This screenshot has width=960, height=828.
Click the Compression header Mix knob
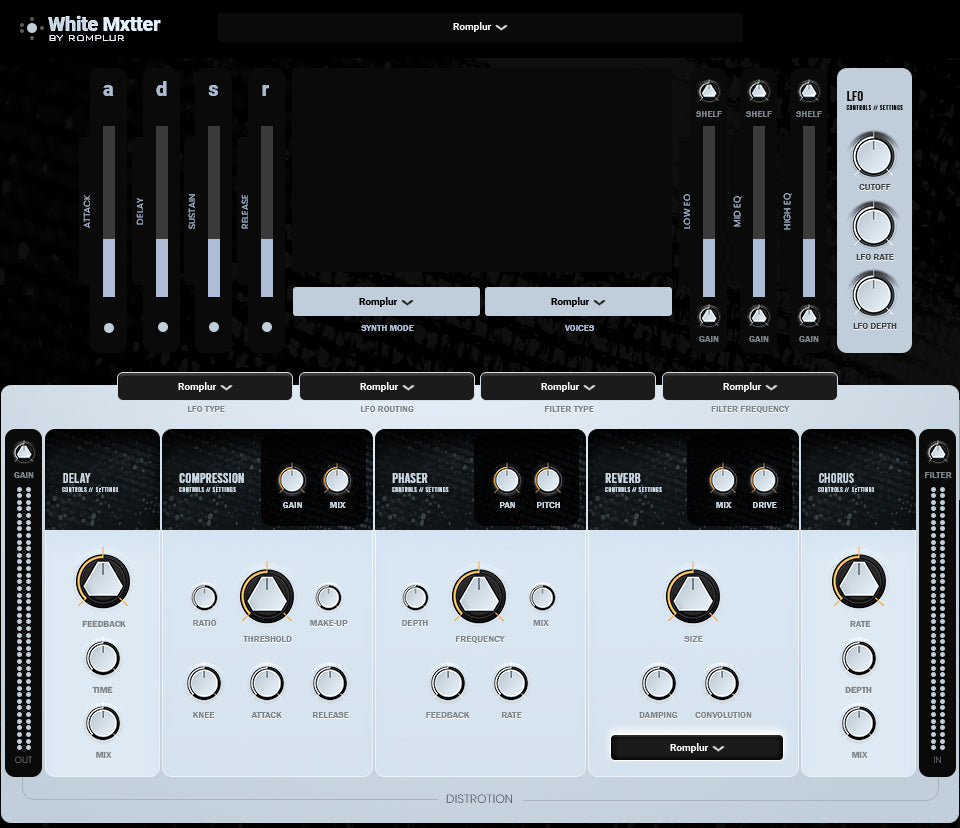[337, 481]
